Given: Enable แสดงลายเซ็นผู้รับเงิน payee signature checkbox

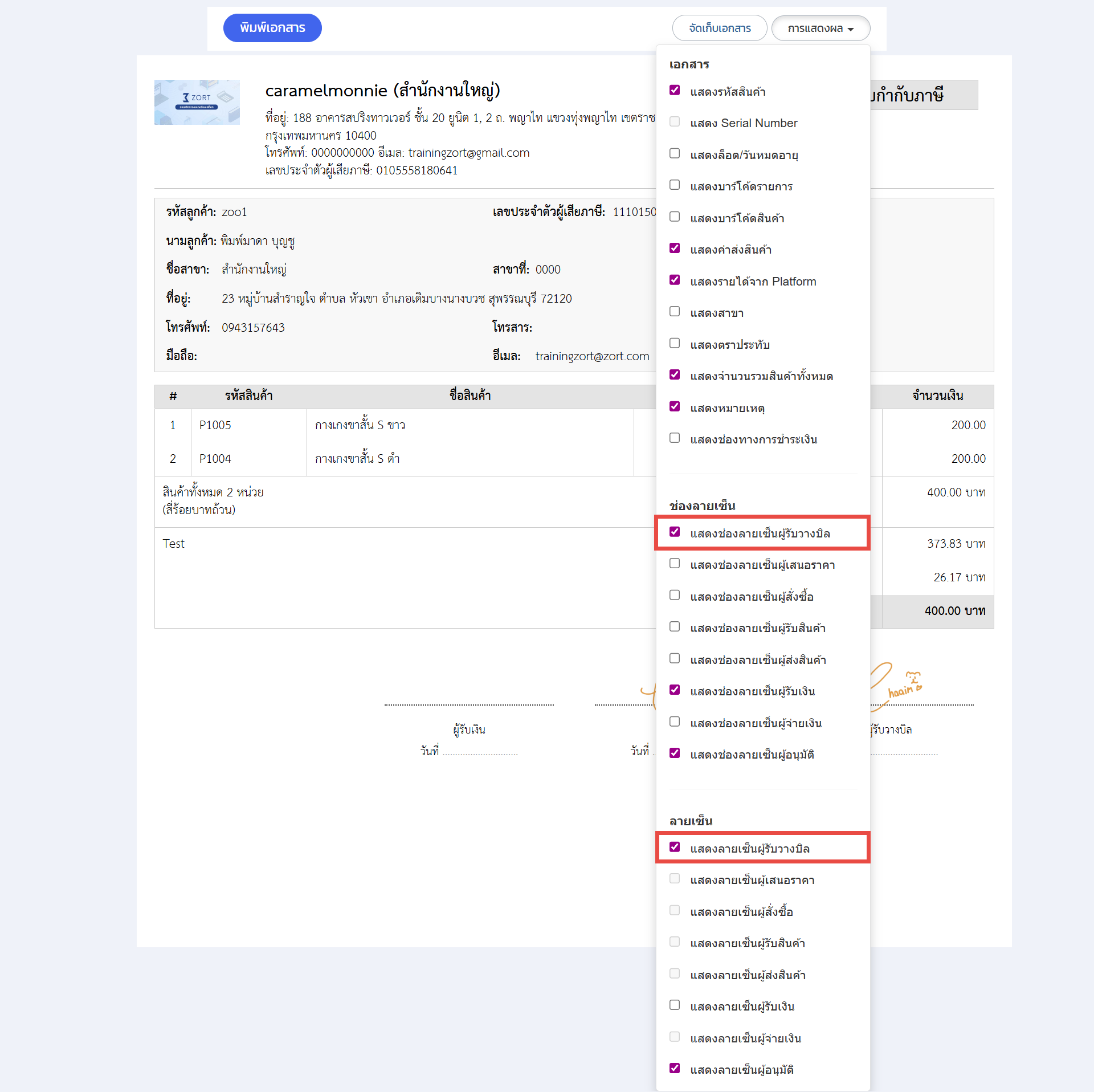Looking at the screenshot, I should coord(675,1005).
